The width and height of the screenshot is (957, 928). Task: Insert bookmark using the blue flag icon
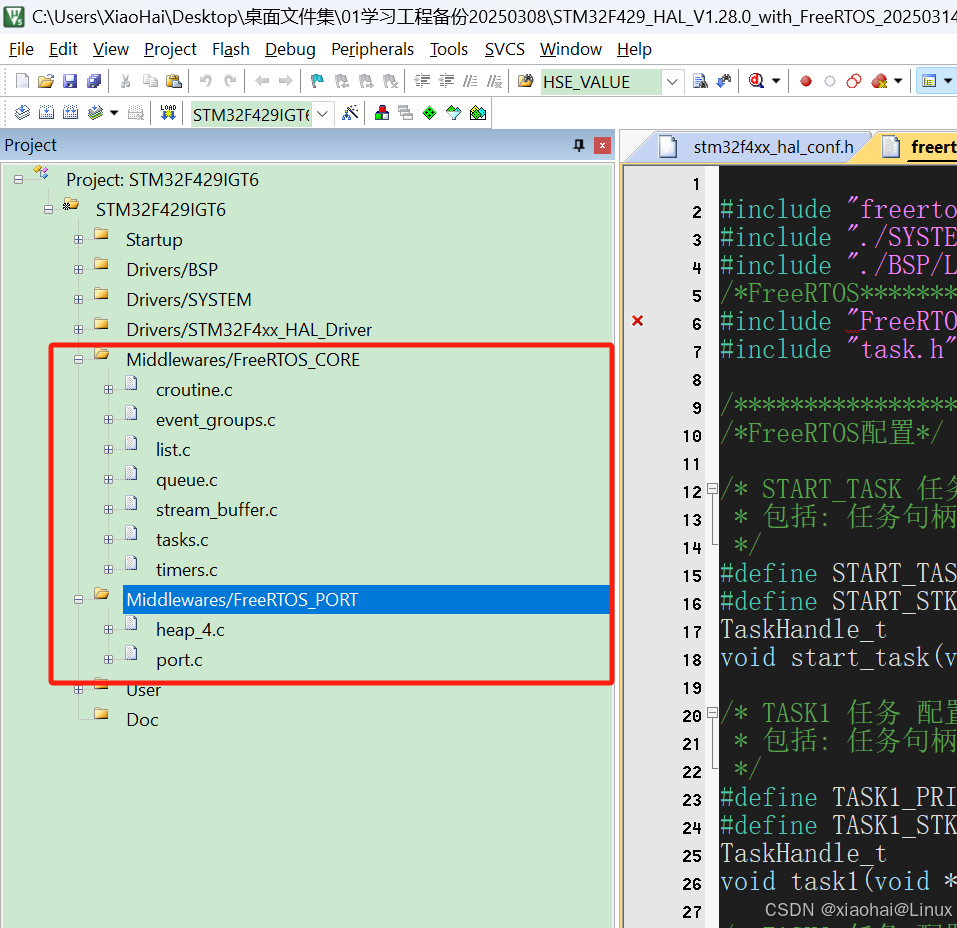(x=317, y=81)
